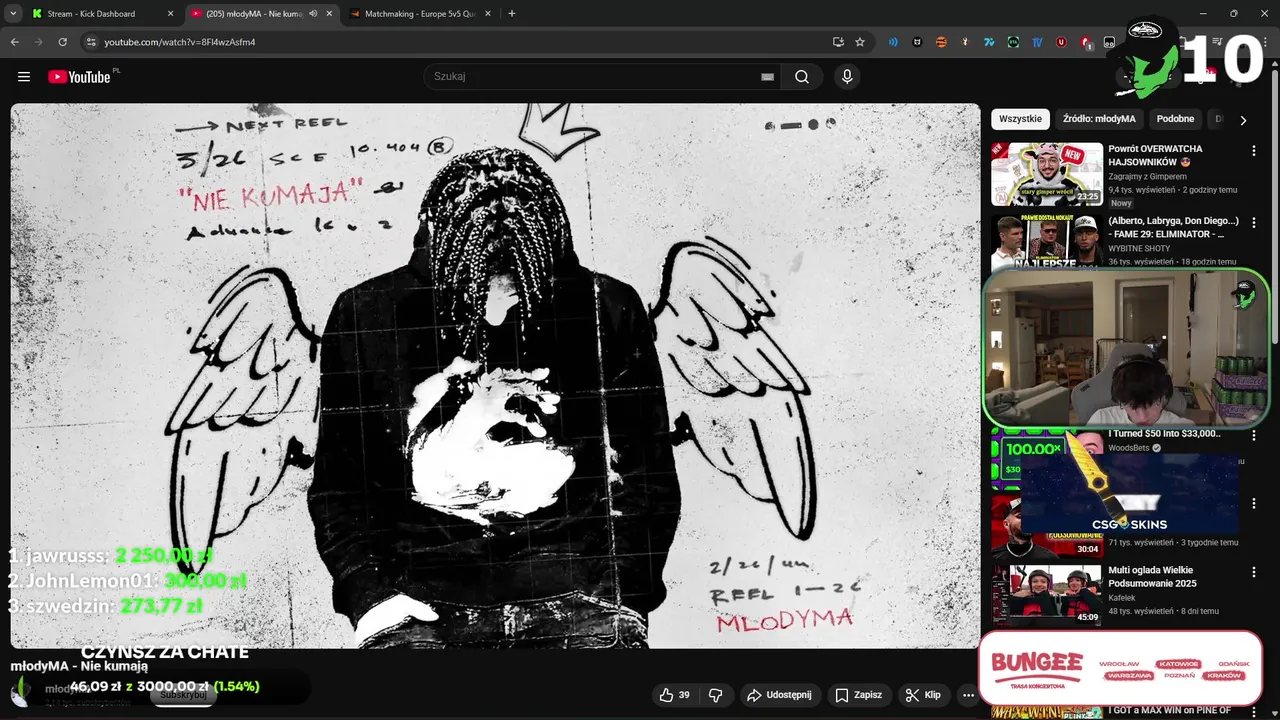Go forward one page in browser
The image size is (1280, 720).
point(38,42)
